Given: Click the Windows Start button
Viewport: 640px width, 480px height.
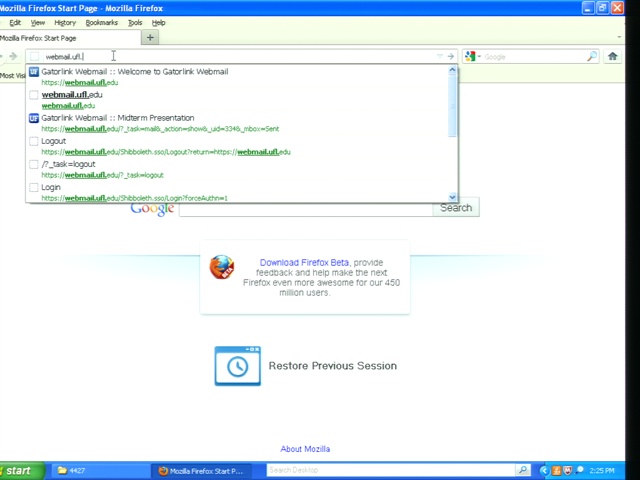Looking at the screenshot, I should click(x=22, y=471).
